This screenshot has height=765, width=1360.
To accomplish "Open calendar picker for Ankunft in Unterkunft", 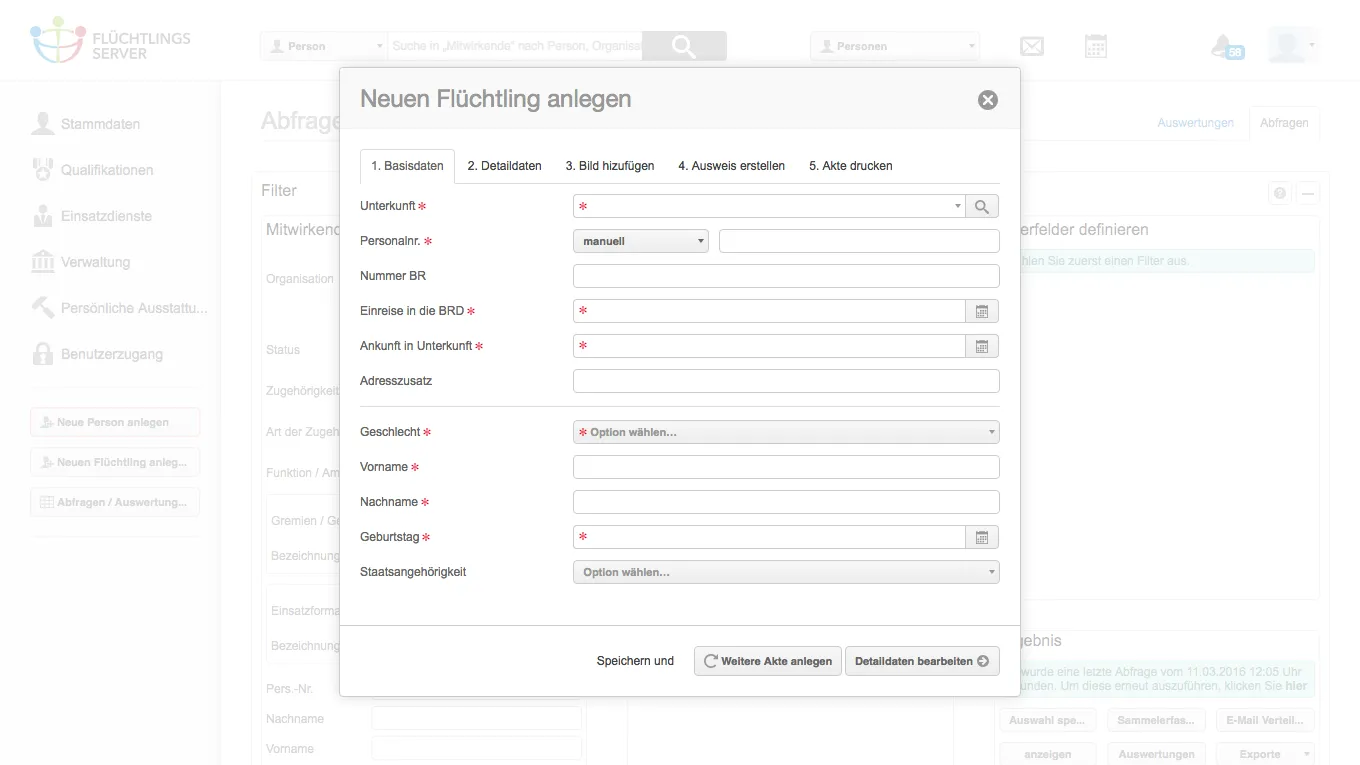I will pyautogui.click(x=982, y=346).
